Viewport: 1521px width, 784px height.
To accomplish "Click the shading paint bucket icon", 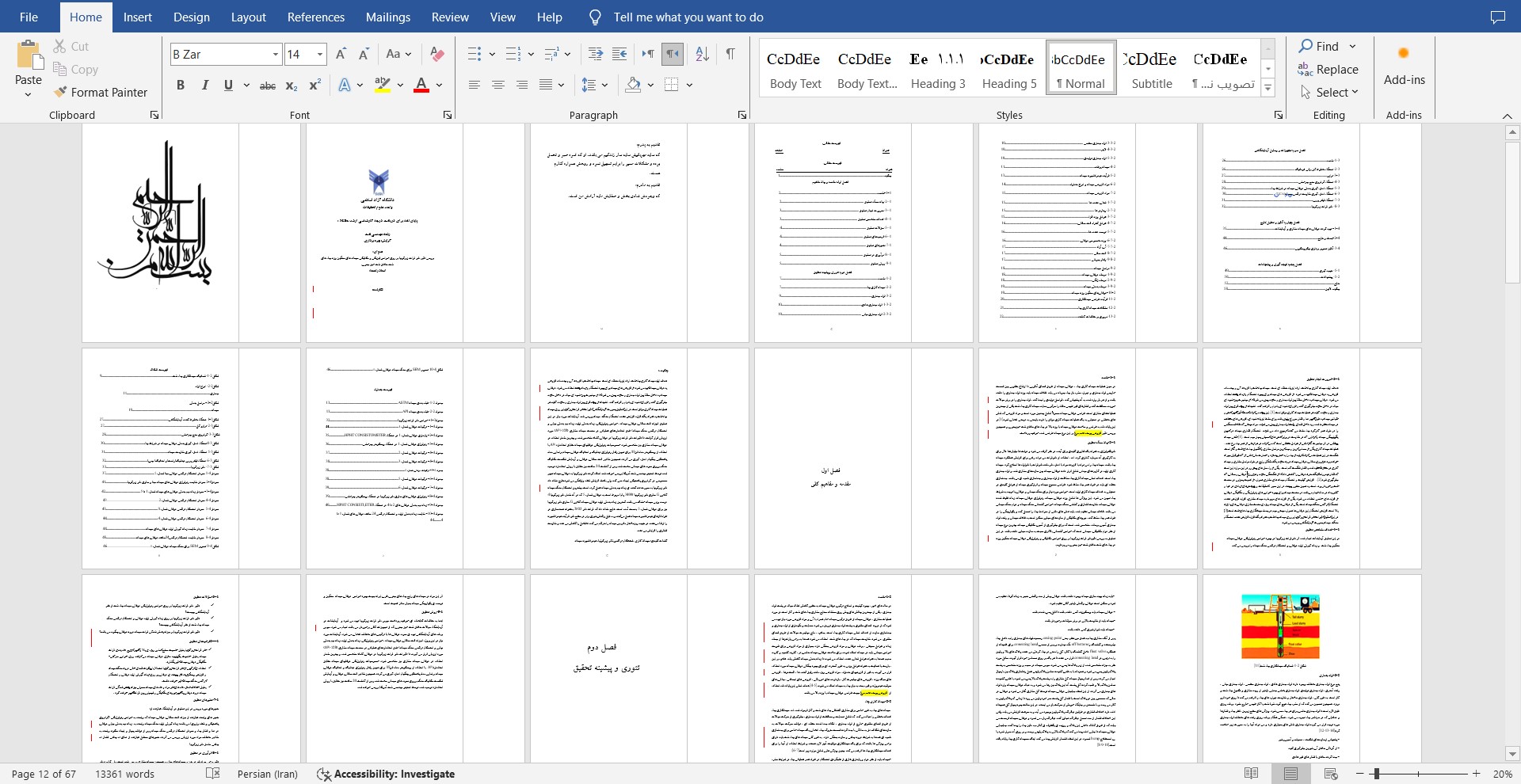I will point(633,86).
